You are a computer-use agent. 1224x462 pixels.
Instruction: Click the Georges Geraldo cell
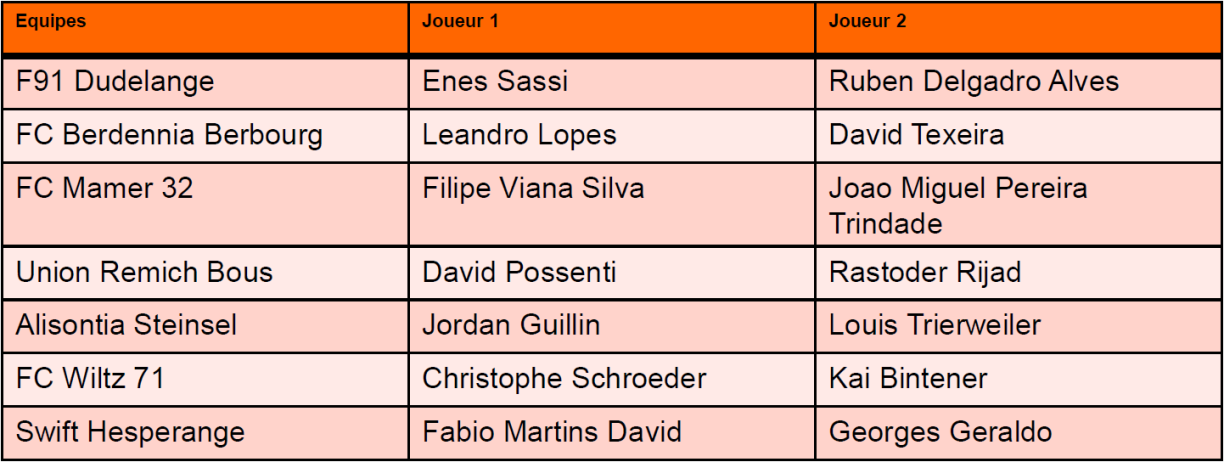click(x=940, y=432)
